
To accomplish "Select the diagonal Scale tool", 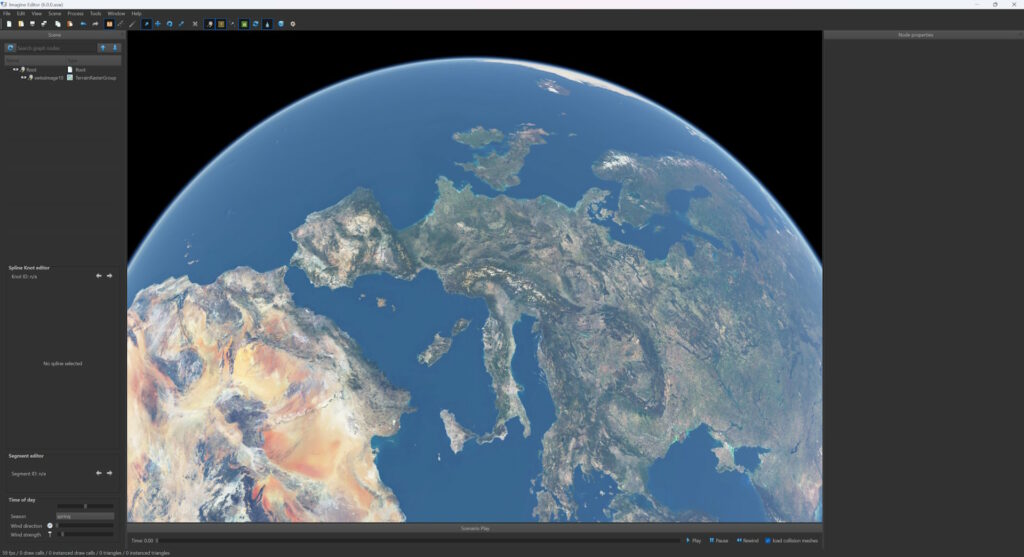I will (181, 24).
